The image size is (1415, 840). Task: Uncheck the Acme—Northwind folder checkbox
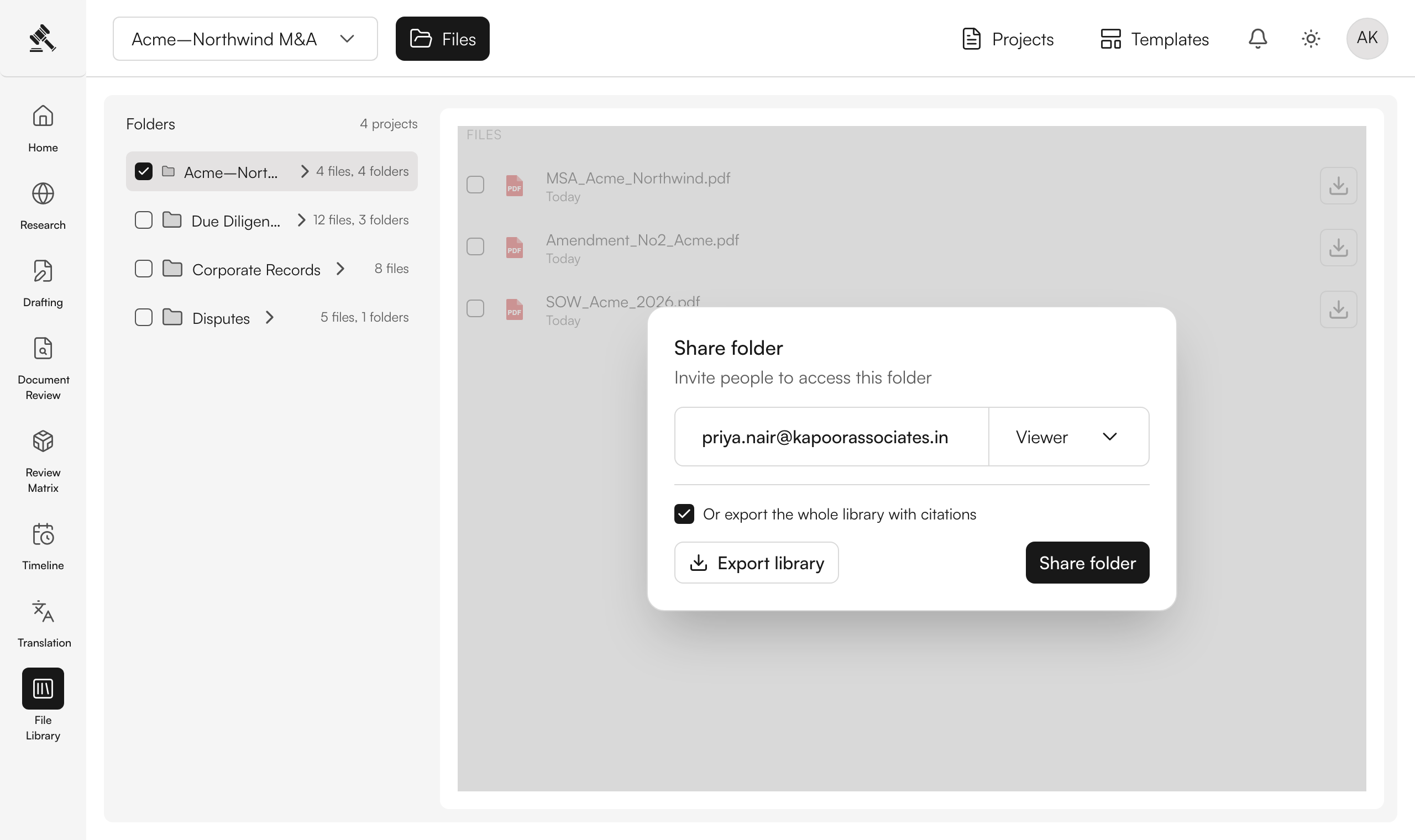(x=144, y=171)
